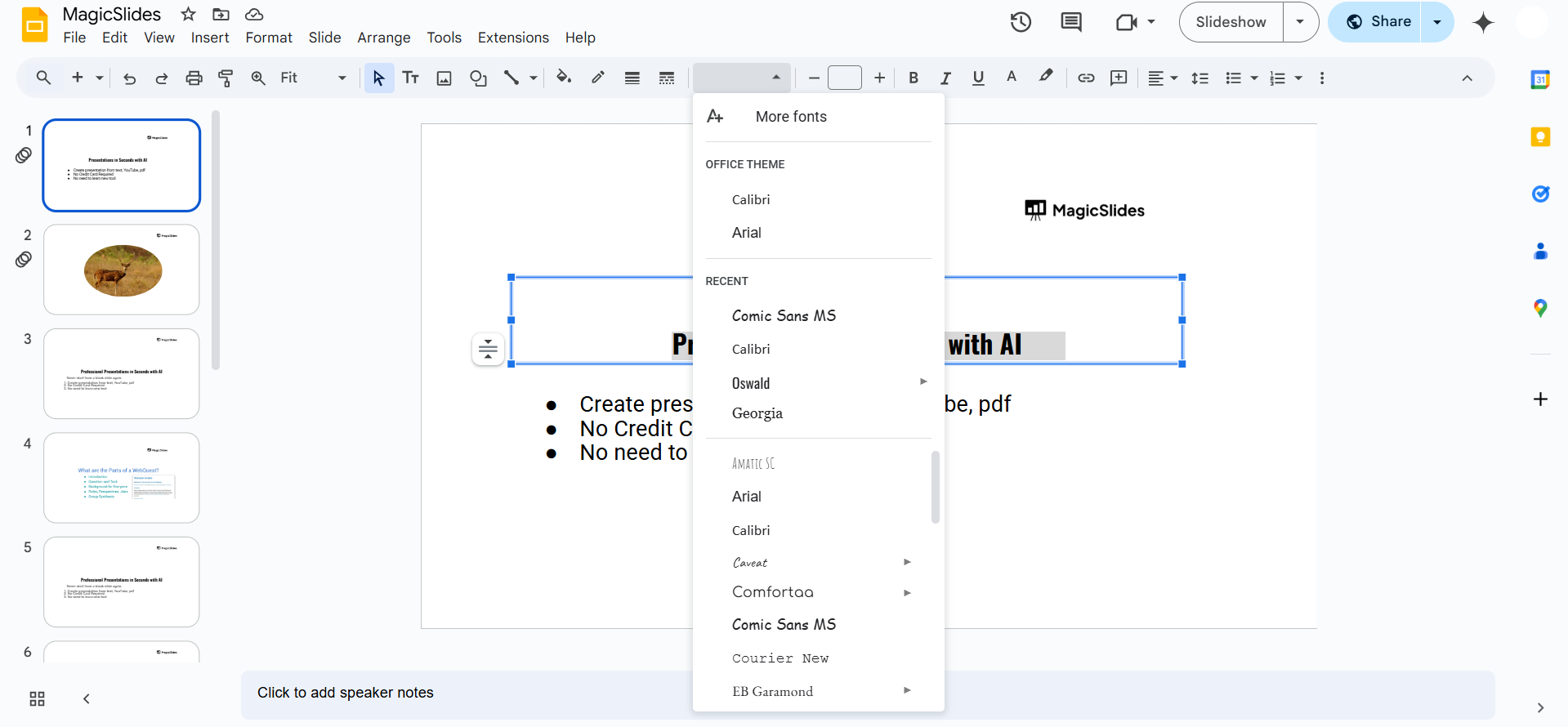The image size is (1568, 727).
Task: Open the Arrange menu
Action: coord(384,38)
